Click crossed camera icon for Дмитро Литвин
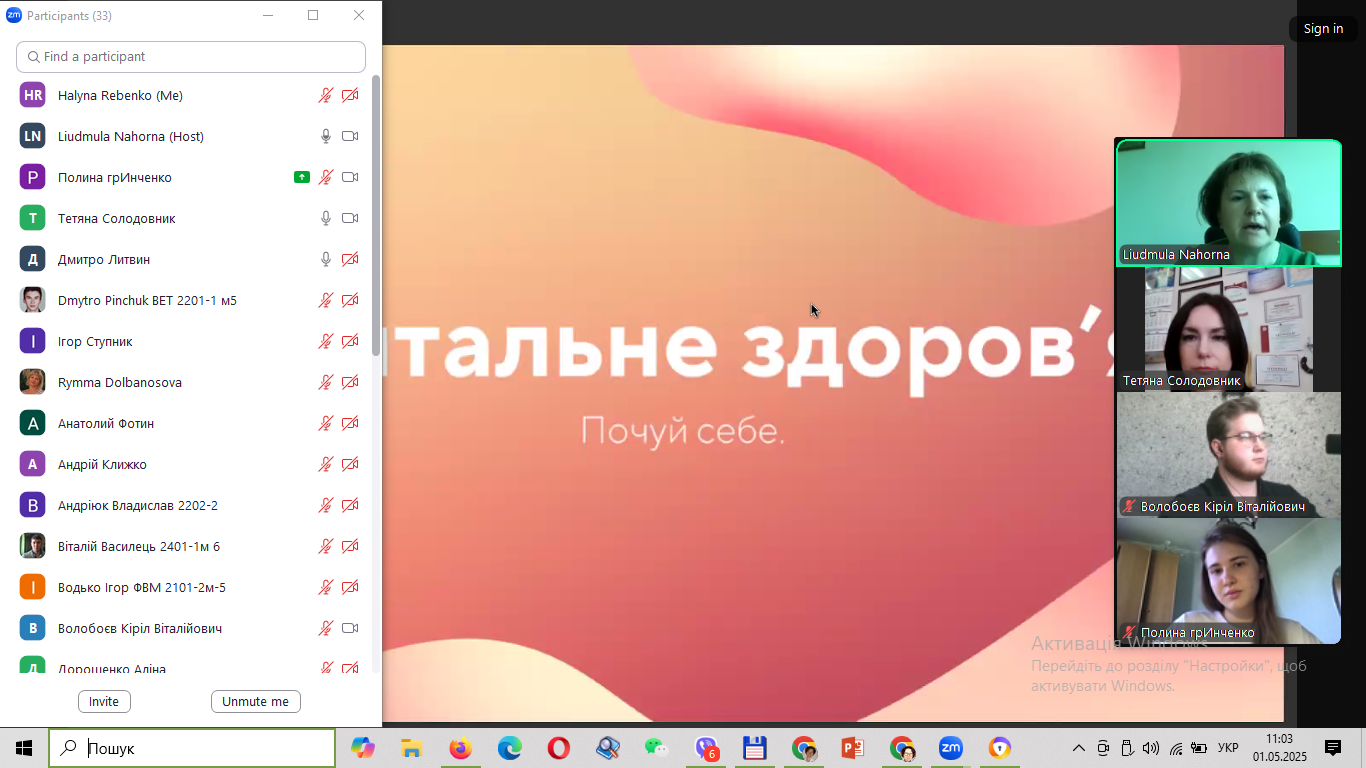This screenshot has width=1366, height=768. (x=350, y=259)
